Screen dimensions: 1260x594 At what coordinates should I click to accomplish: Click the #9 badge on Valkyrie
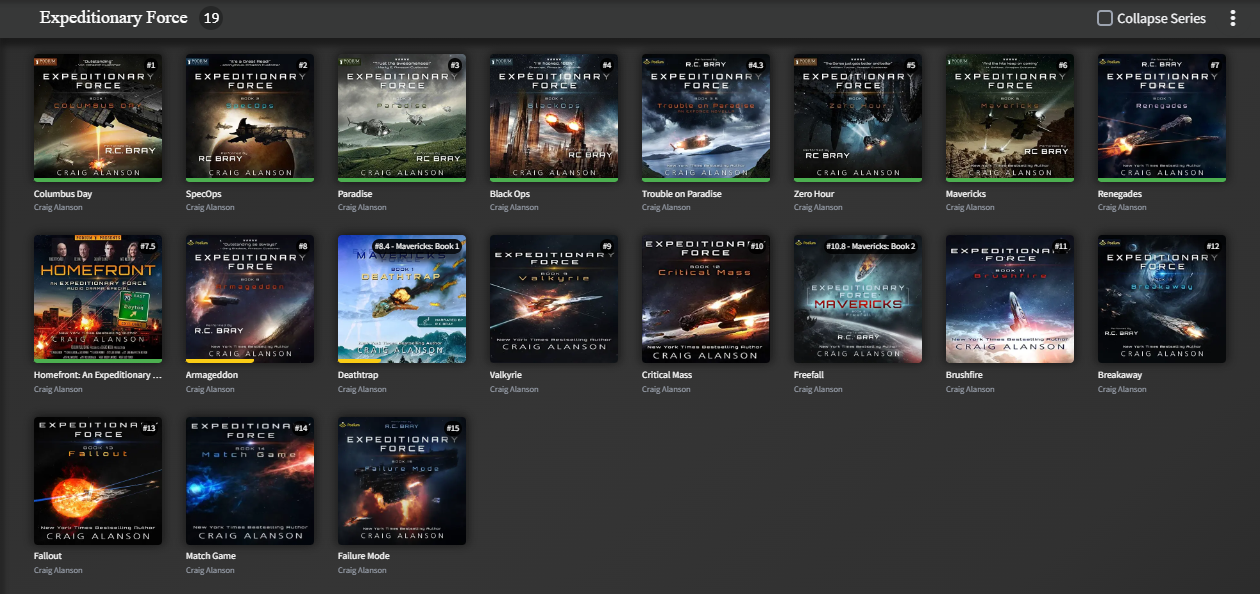606,246
